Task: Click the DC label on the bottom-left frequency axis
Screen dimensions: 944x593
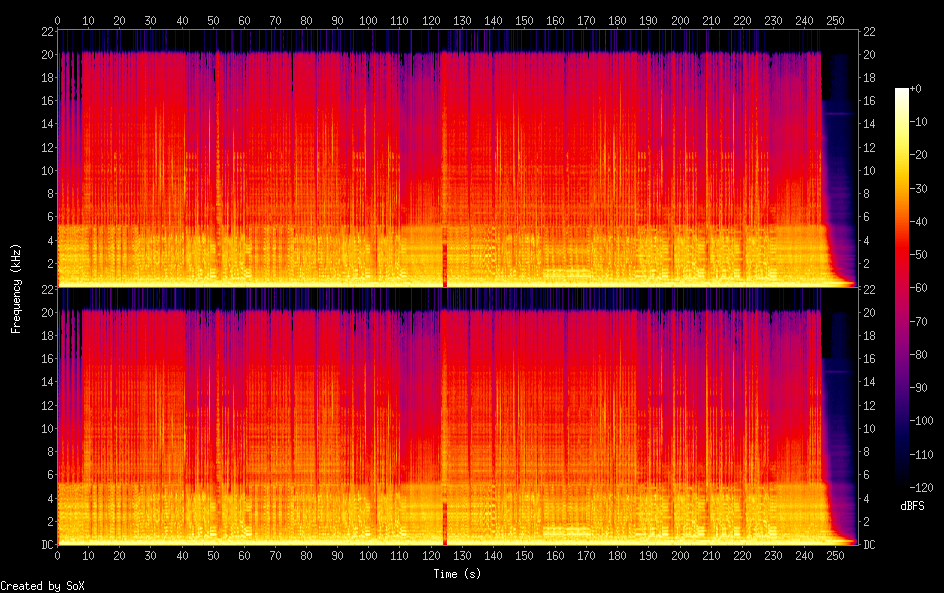Action: pyautogui.click(x=45, y=544)
